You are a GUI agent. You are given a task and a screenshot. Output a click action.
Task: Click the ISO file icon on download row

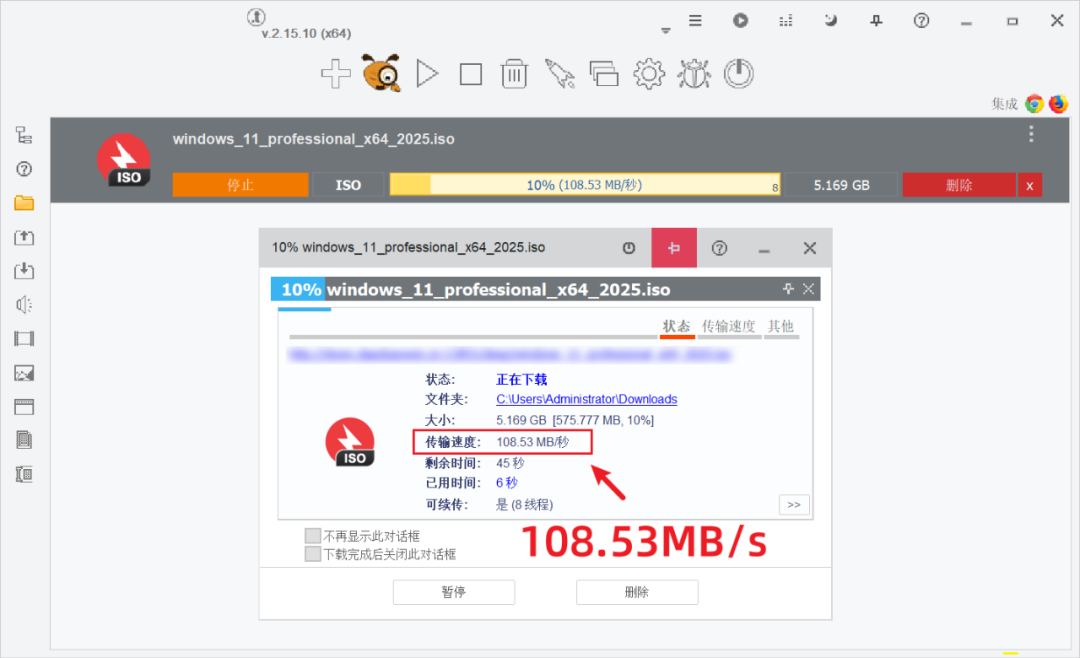[x=124, y=161]
